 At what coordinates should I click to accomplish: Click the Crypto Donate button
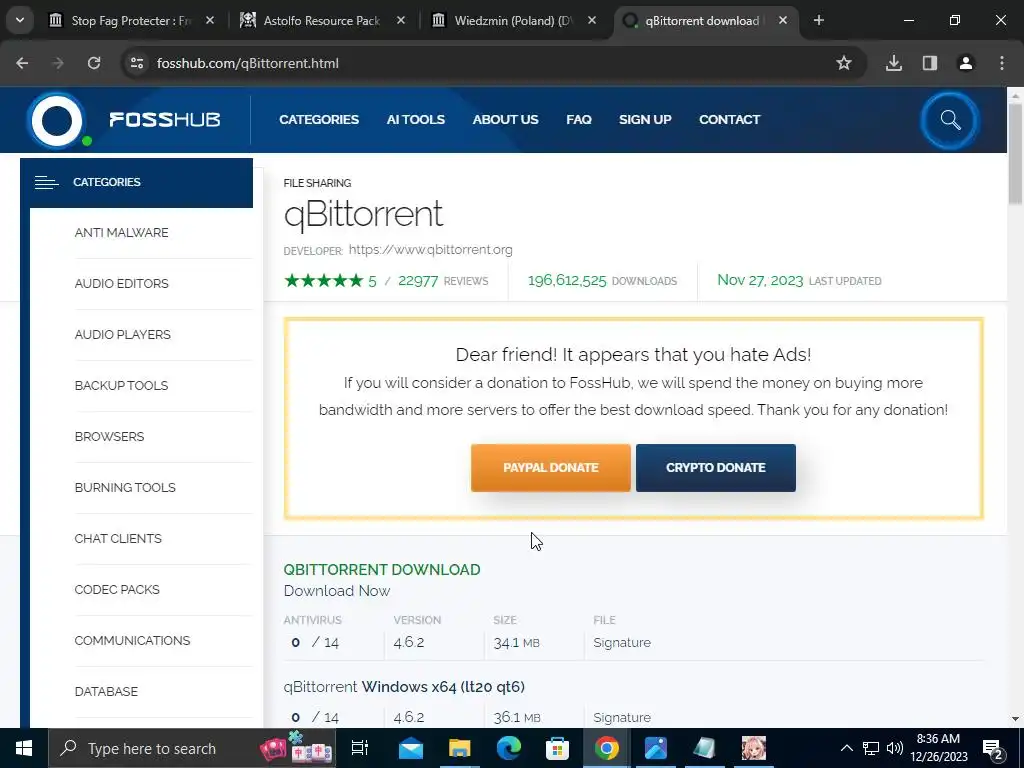point(716,468)
